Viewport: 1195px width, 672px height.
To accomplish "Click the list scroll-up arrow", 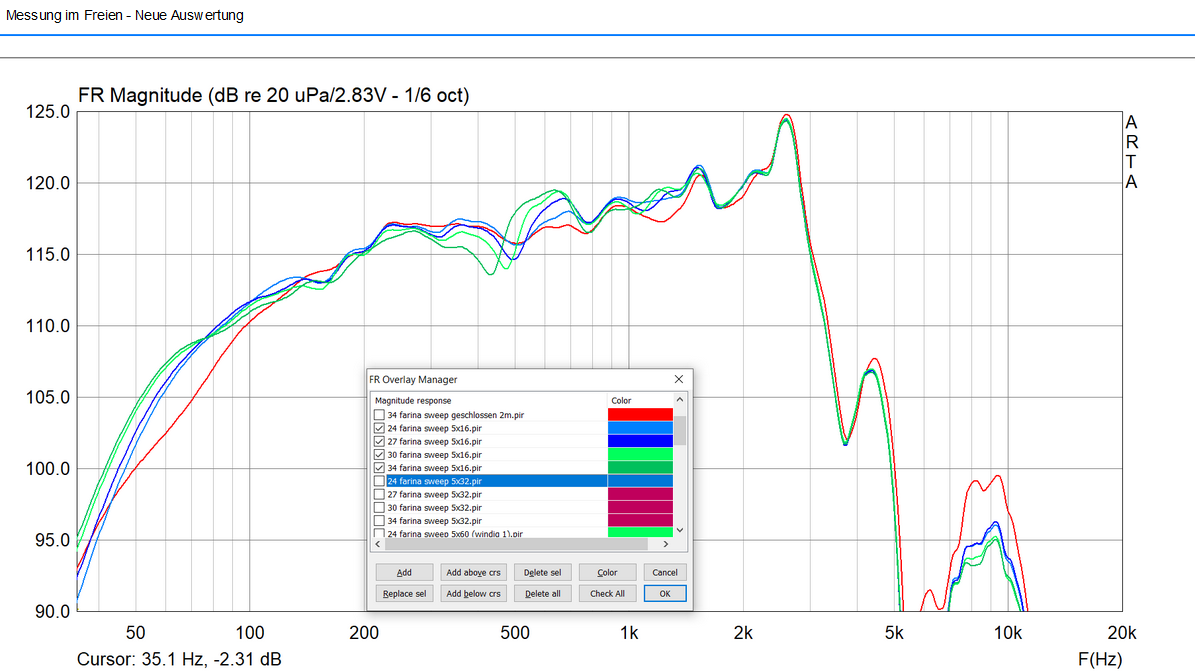I will tap(680, 399).
